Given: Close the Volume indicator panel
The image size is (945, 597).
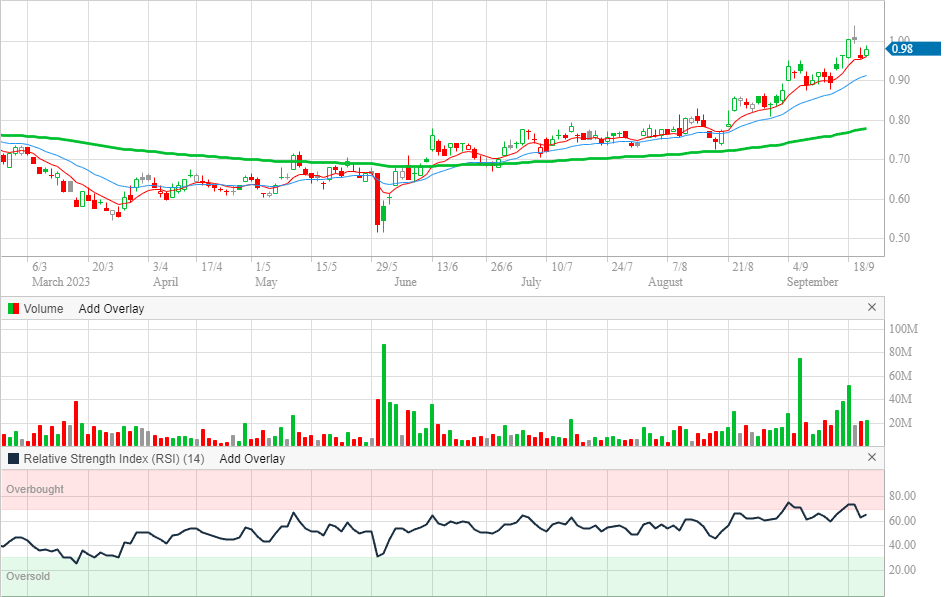Looking at the screenshot, I should tap(871, 308).
